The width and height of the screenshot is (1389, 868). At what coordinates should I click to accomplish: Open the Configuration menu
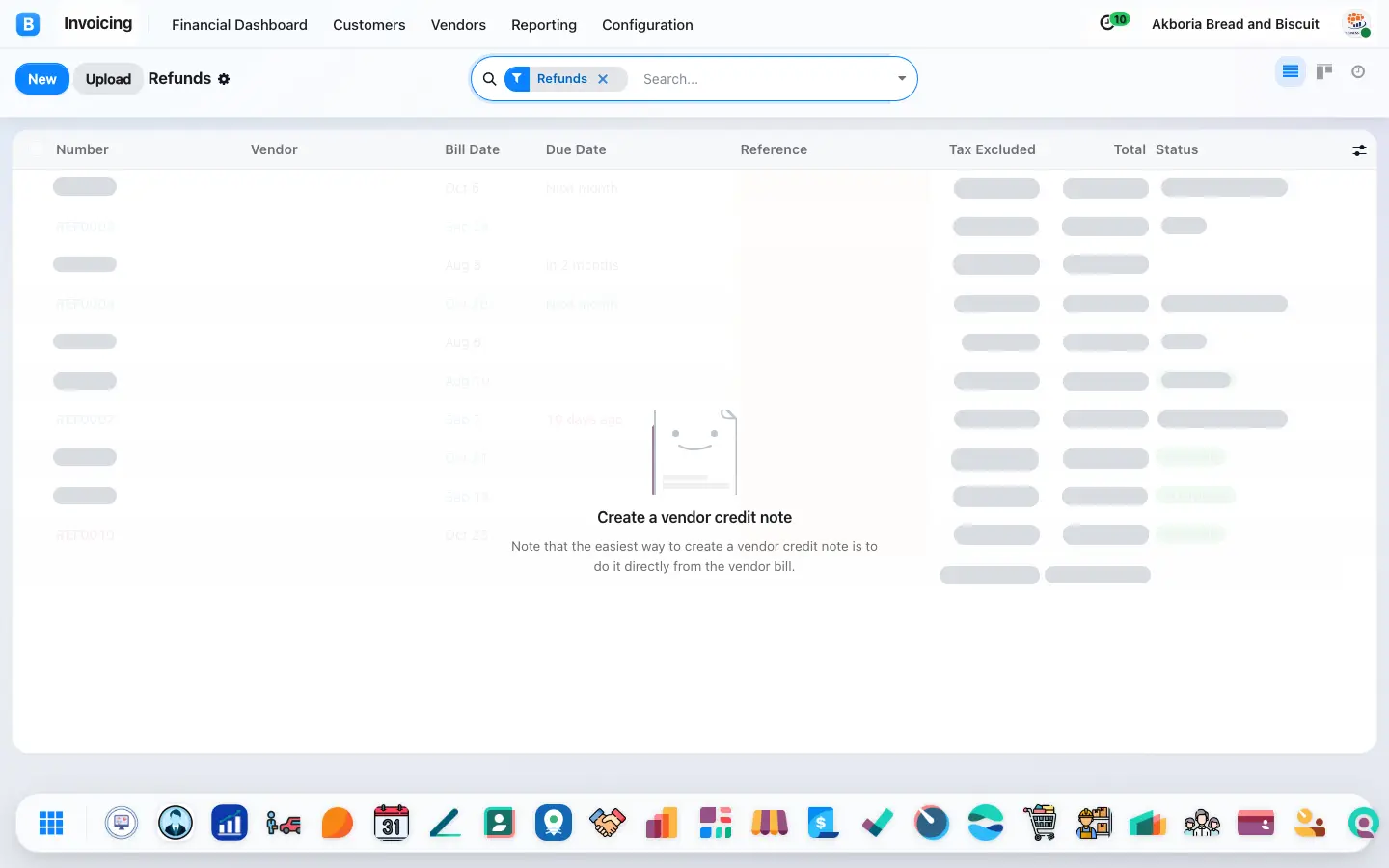[x=647, y=25]
